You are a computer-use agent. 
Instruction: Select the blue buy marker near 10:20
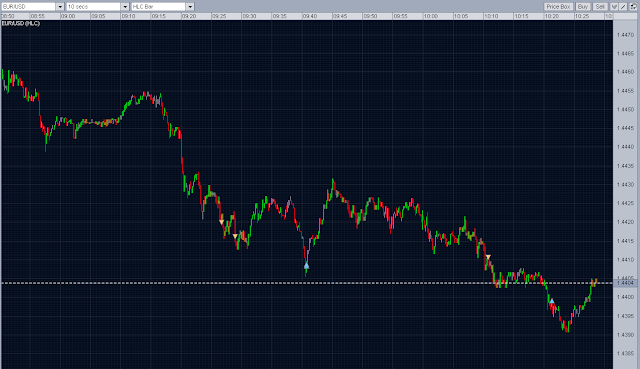[552, 301]
